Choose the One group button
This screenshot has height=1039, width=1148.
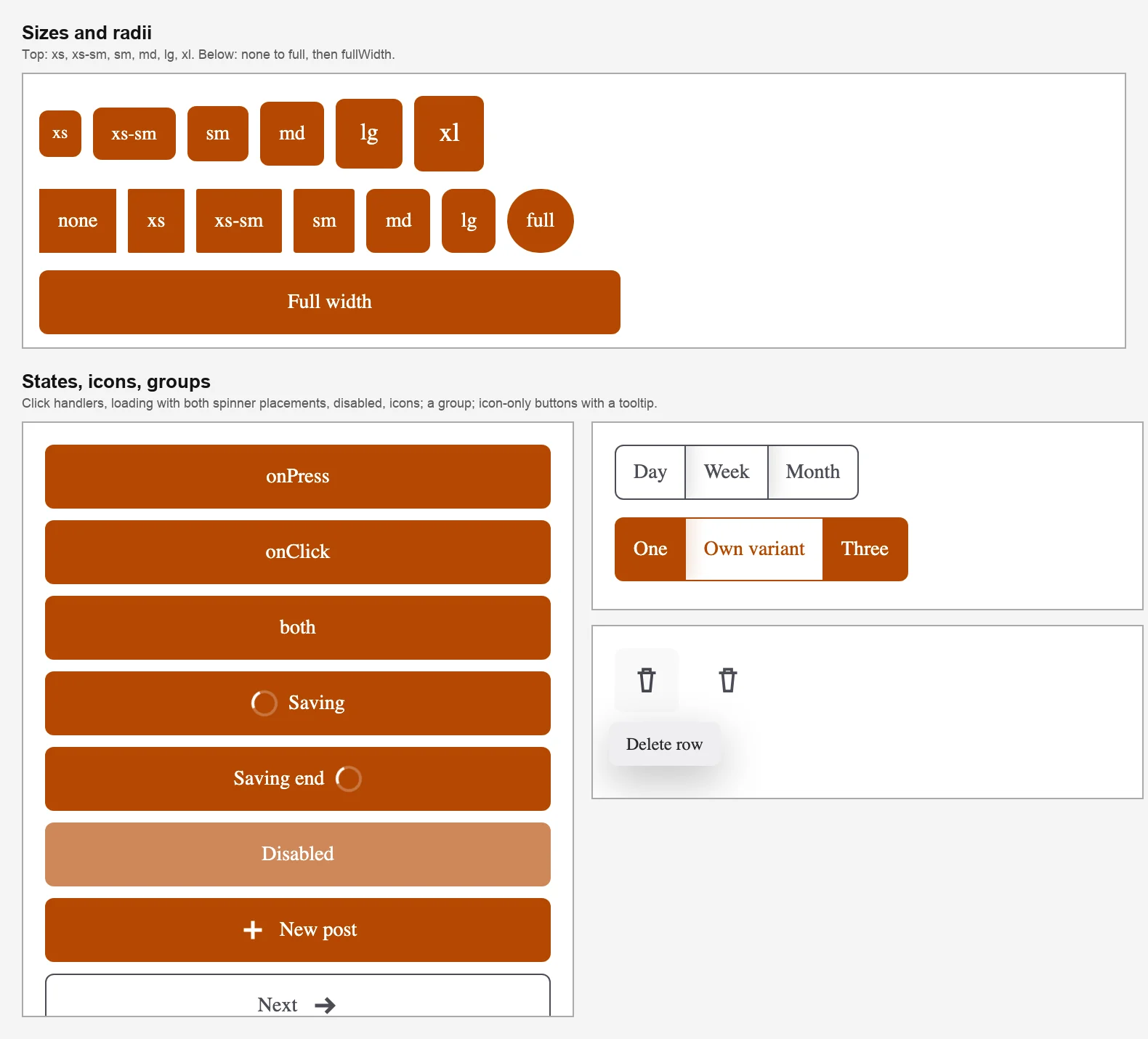pyautogui.click(x=650, y=549)
